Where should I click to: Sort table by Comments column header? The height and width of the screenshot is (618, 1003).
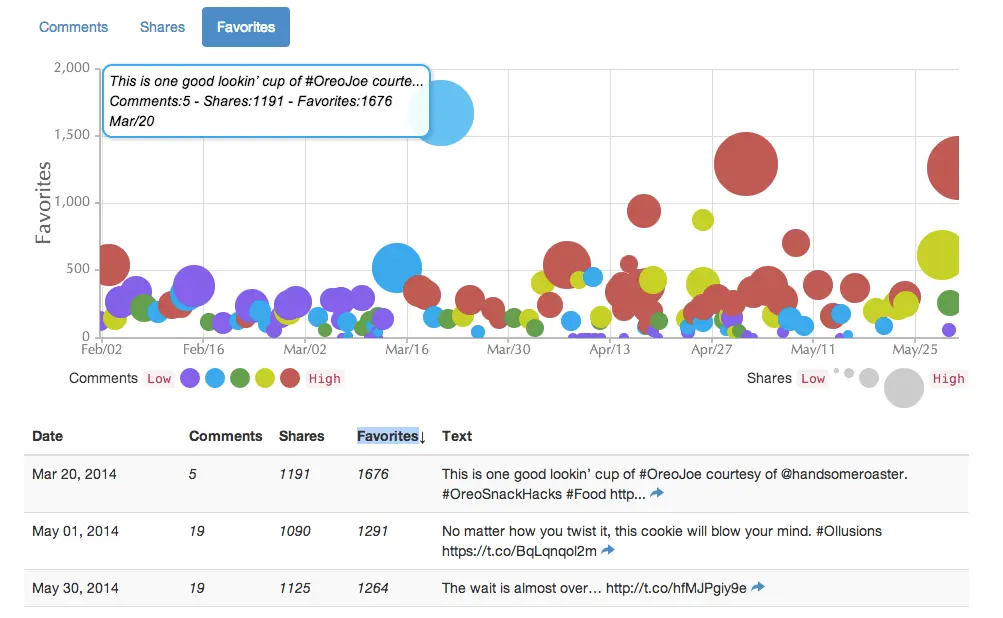[225, 436]
